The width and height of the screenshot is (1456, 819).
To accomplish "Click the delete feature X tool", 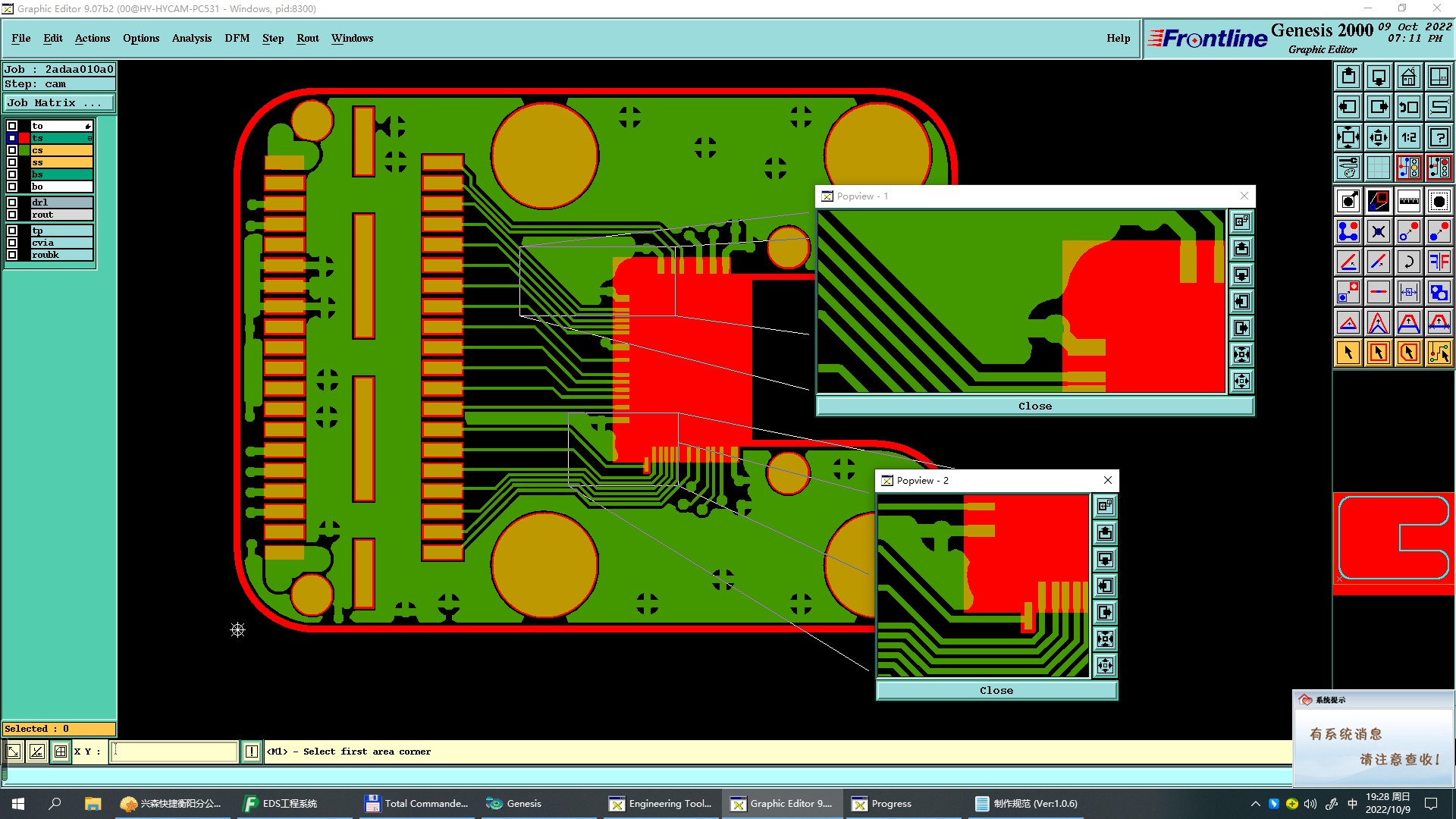I will point(1378,231).
